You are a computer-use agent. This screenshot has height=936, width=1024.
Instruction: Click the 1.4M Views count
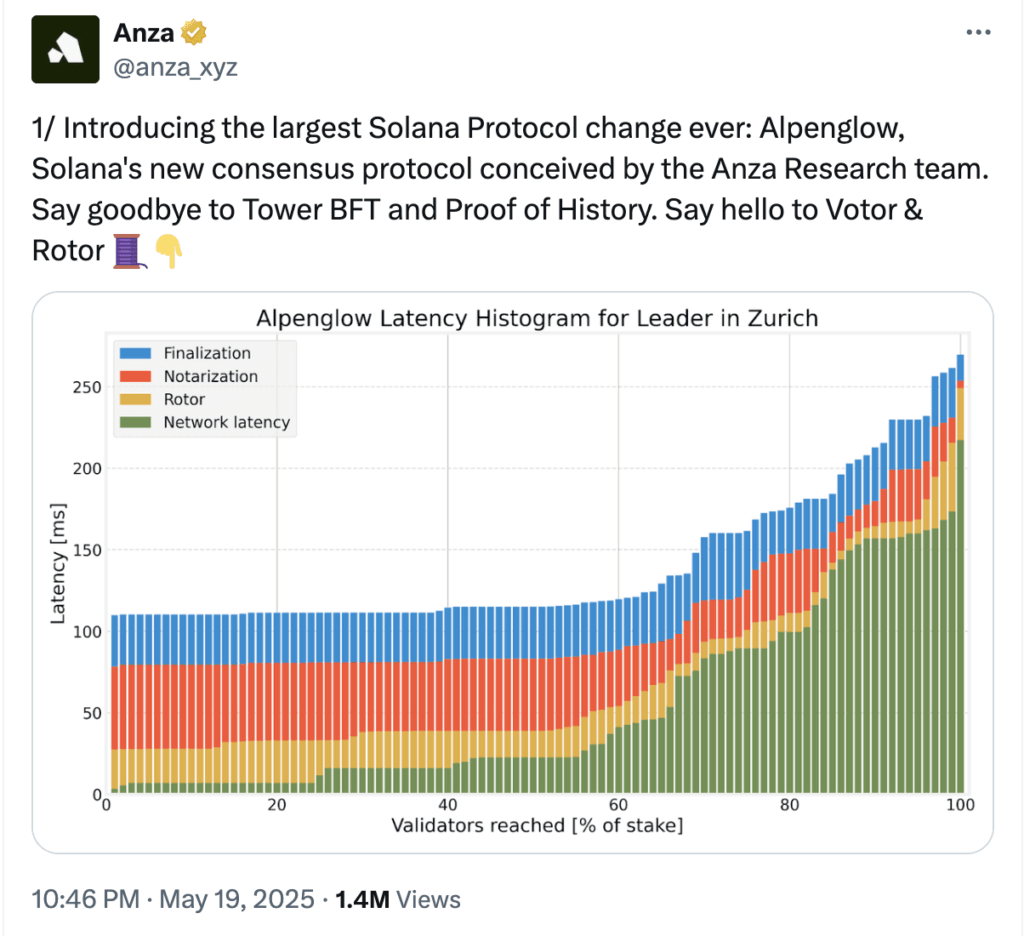(x=400, y=899)
